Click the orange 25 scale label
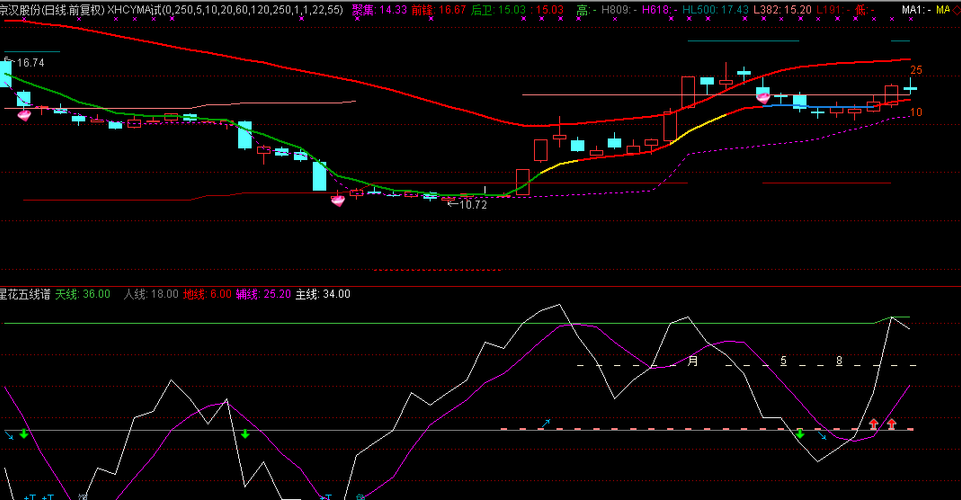 pos(916,70)
